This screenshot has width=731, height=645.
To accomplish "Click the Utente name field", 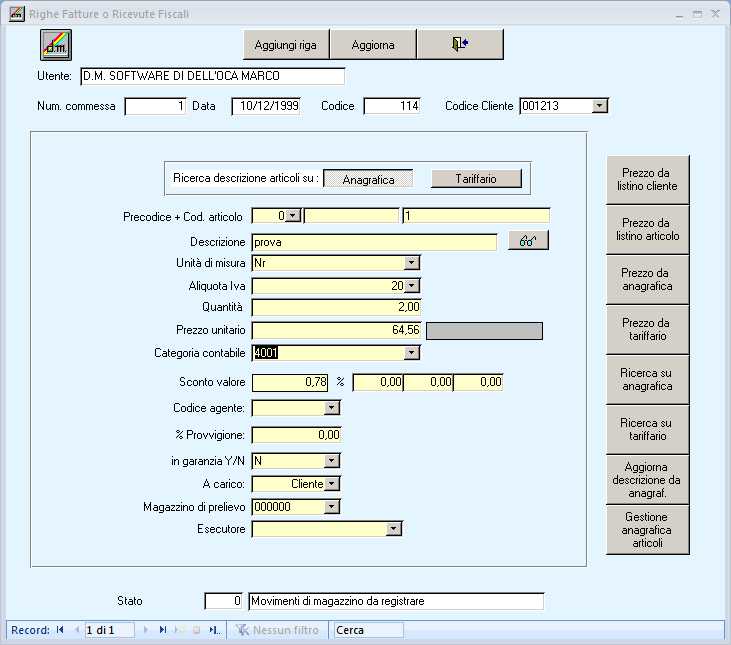I will click(x=213, y=76).
